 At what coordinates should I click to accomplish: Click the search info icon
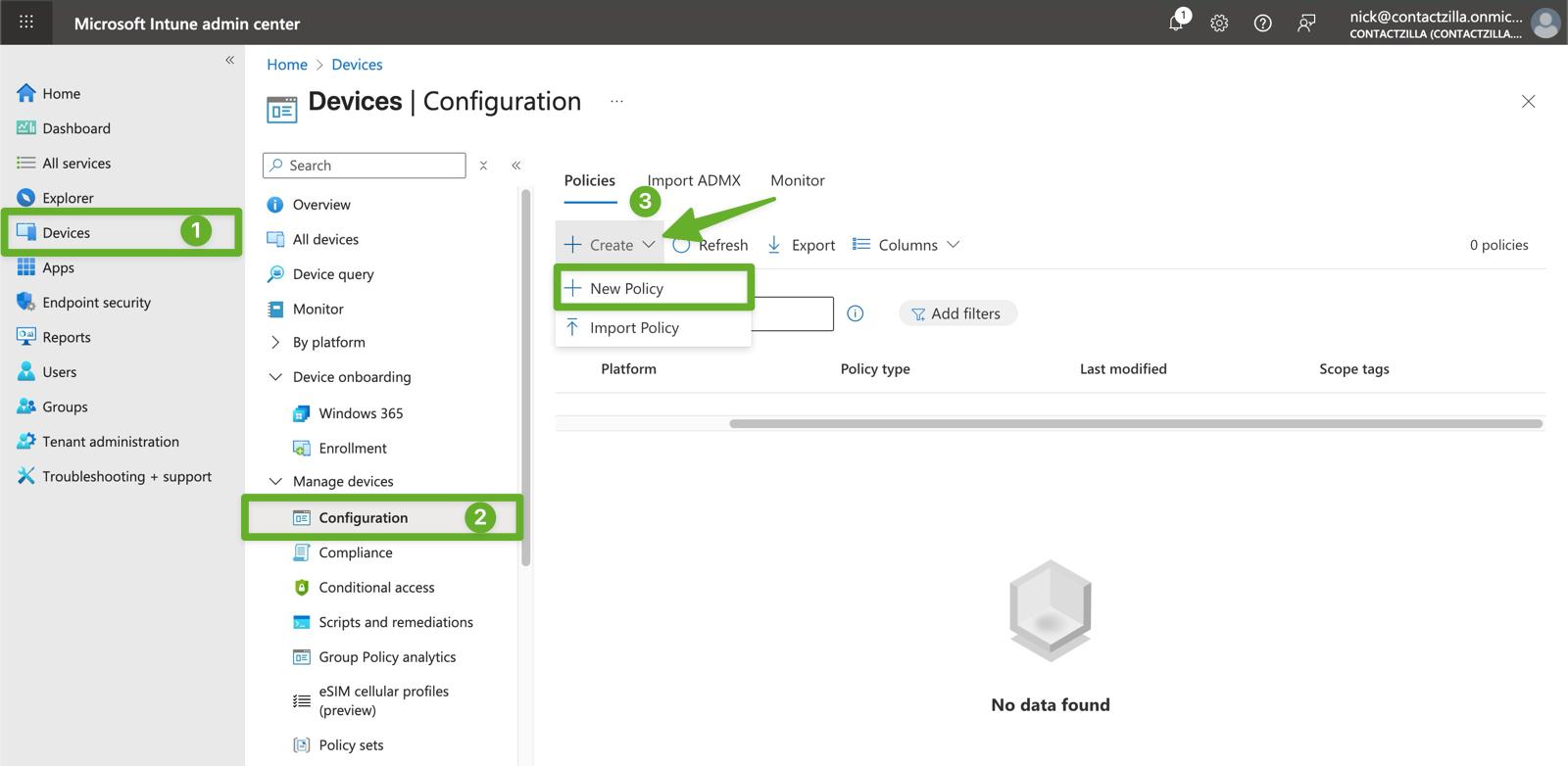(x=856, y=313)
